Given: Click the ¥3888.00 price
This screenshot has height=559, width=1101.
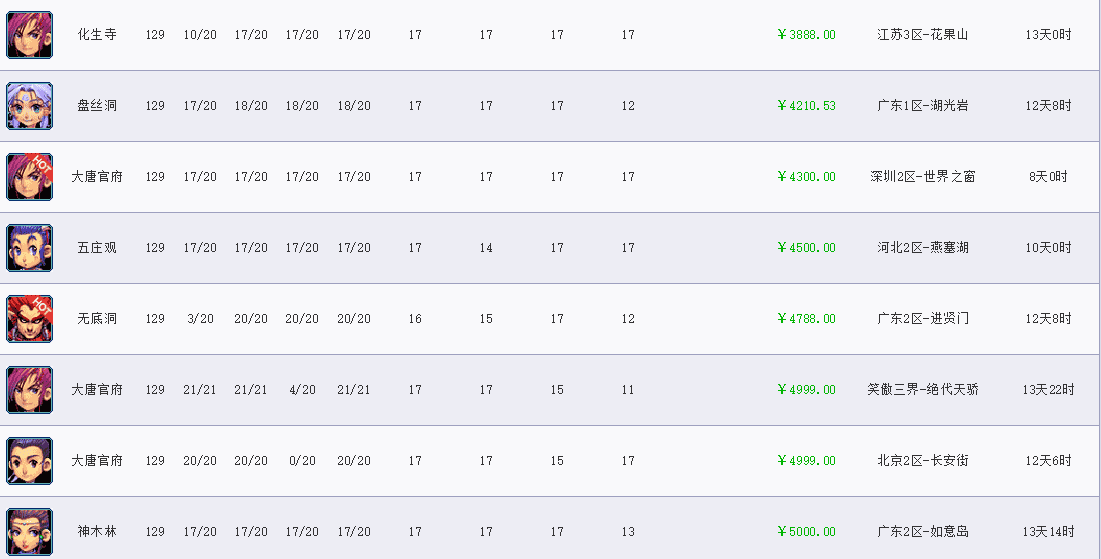Looking at the screenshot, I should pos(806,34).
